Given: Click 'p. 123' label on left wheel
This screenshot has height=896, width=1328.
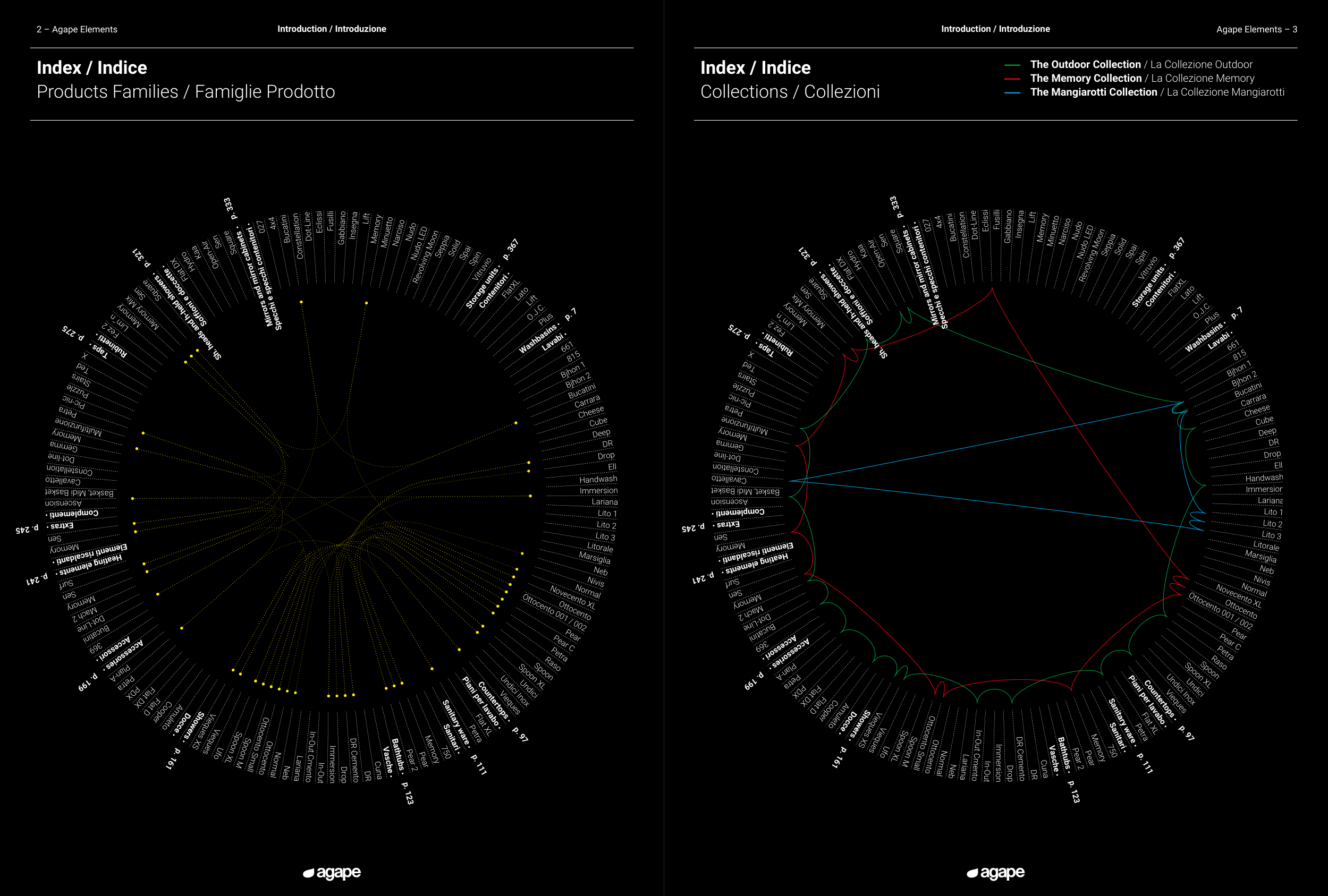Looking at the screenshot, I should (x=408, y=793).
